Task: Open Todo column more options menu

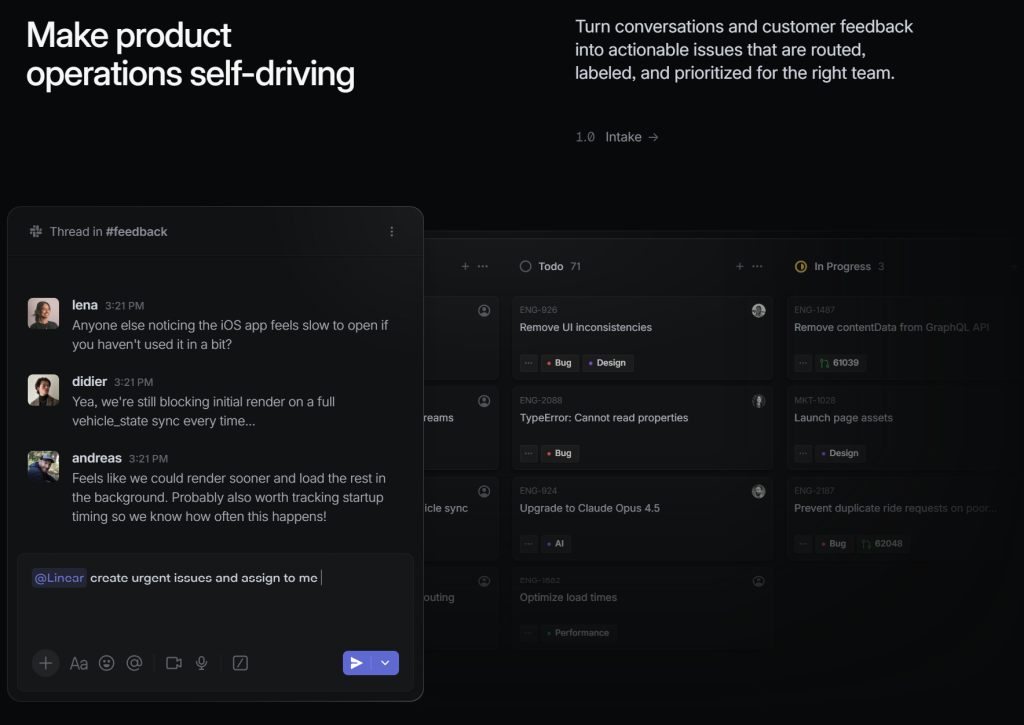Action: tap(758, 266)
